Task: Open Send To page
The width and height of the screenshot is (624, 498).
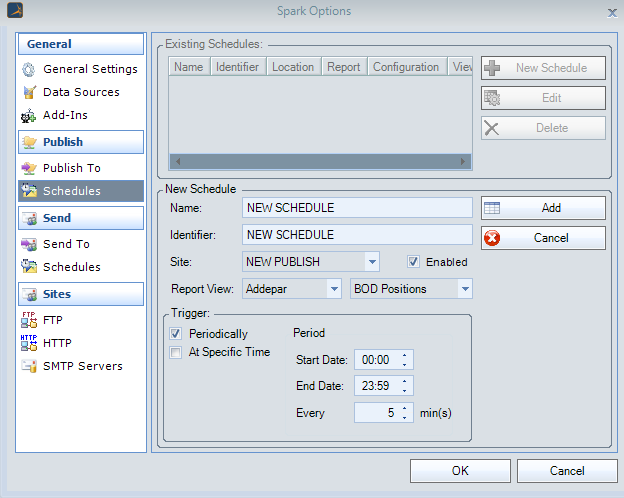Action: 81,244
